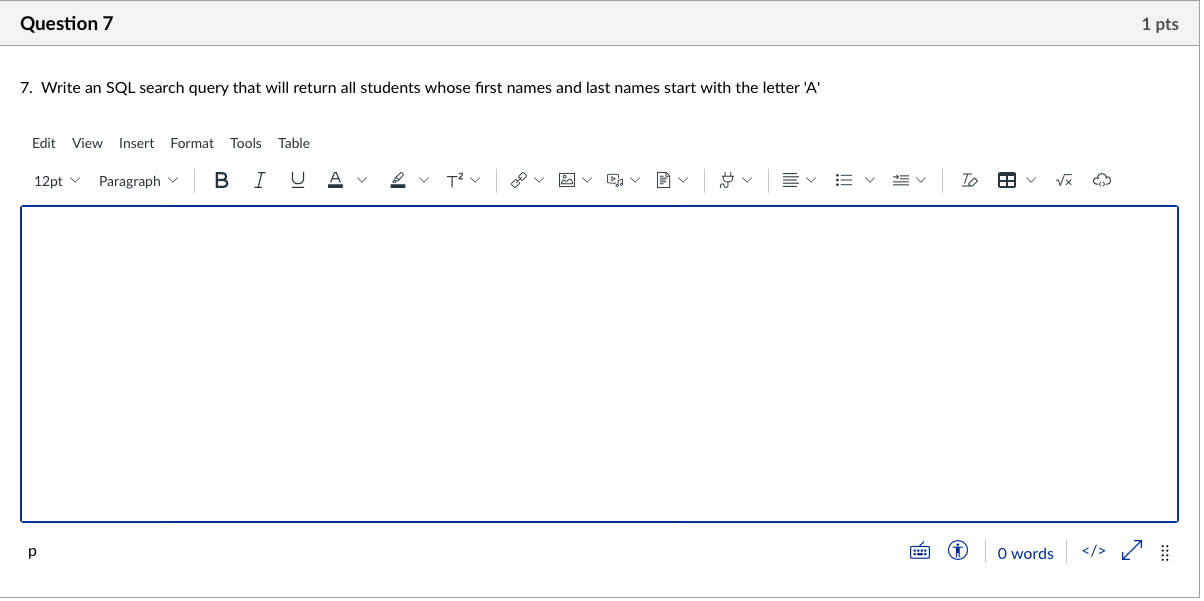The height and width of the screenshot is (601, 1204).
Task: Apply text color with the A icon
Action: [336, 181]
